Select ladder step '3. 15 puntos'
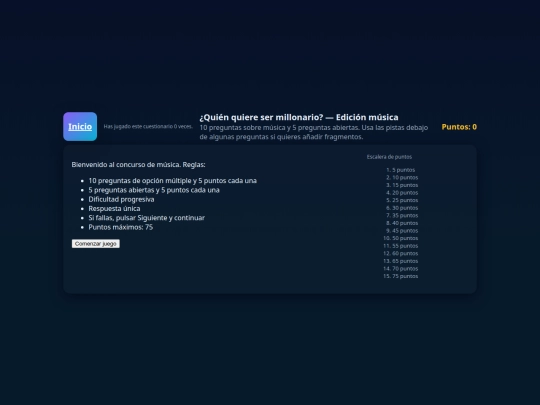 402,185
